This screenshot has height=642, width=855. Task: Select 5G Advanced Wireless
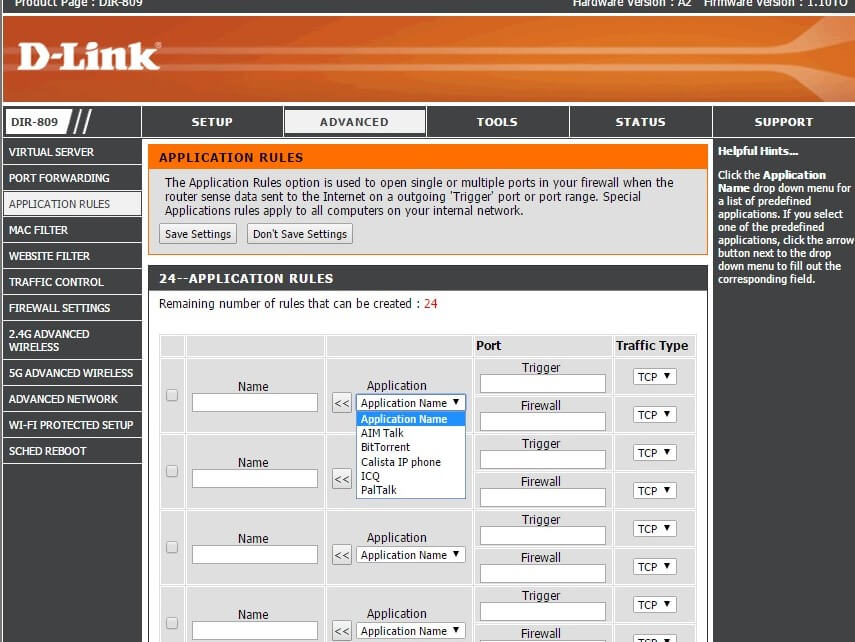72,373
